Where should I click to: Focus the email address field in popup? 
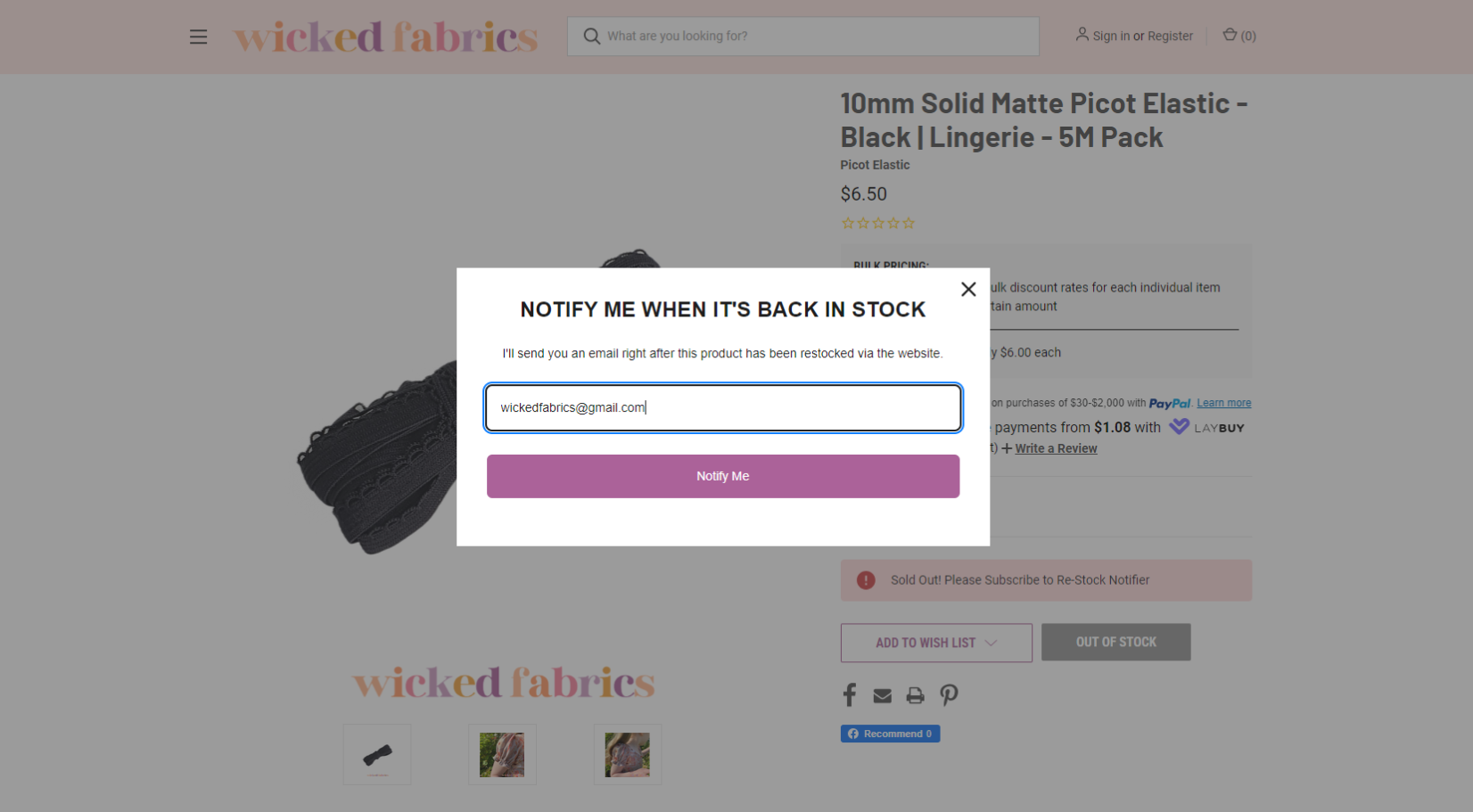click(x=723, y=408)
